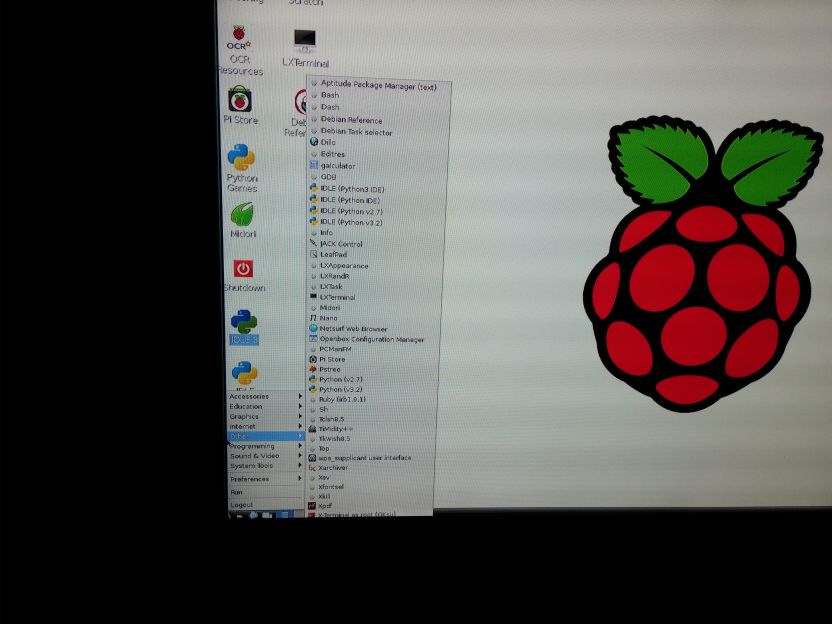Click the web browser icon in taskbar

click(x=254, y=515)
